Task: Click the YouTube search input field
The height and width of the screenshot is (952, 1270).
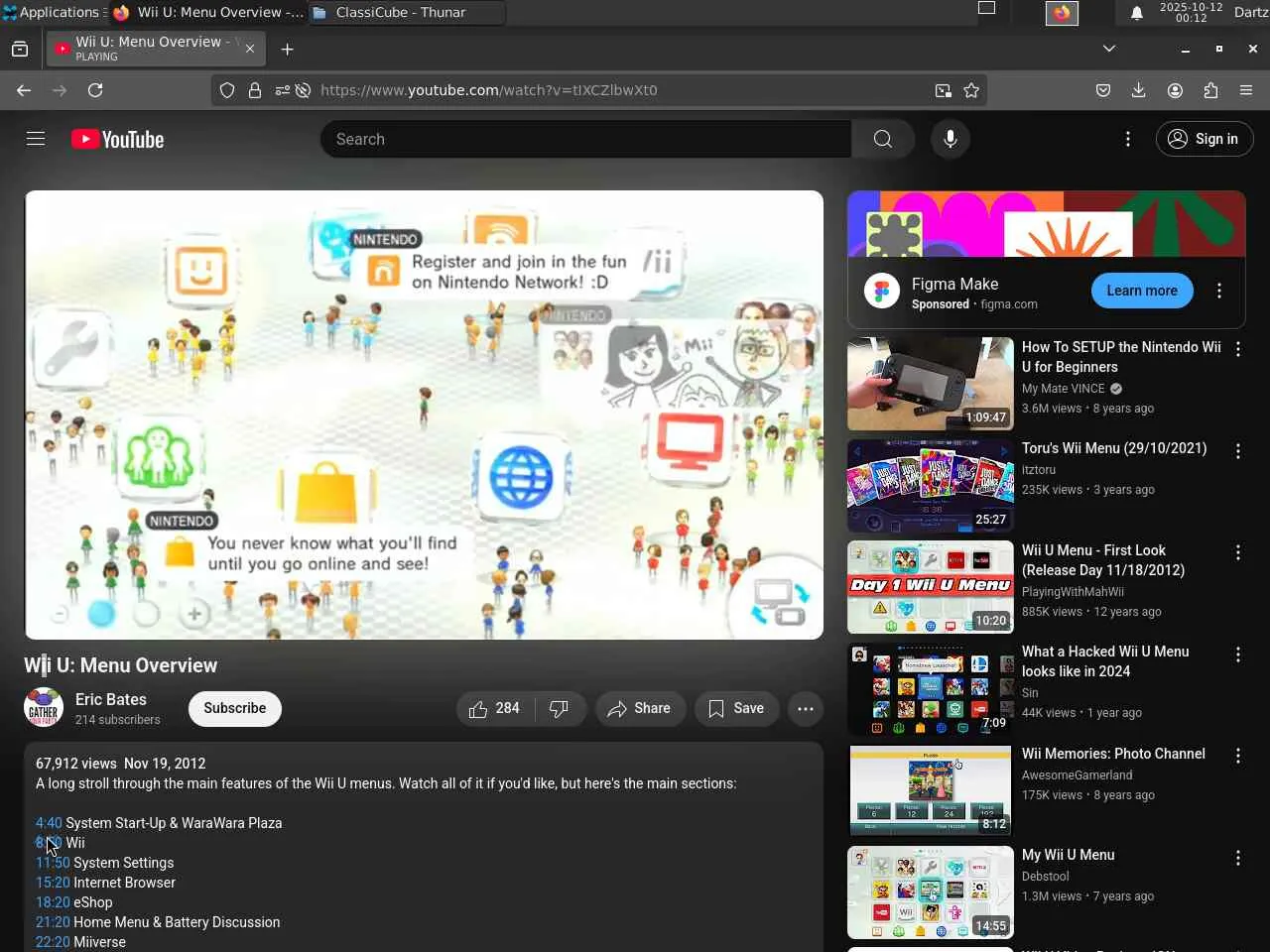Action: point(585,139)
